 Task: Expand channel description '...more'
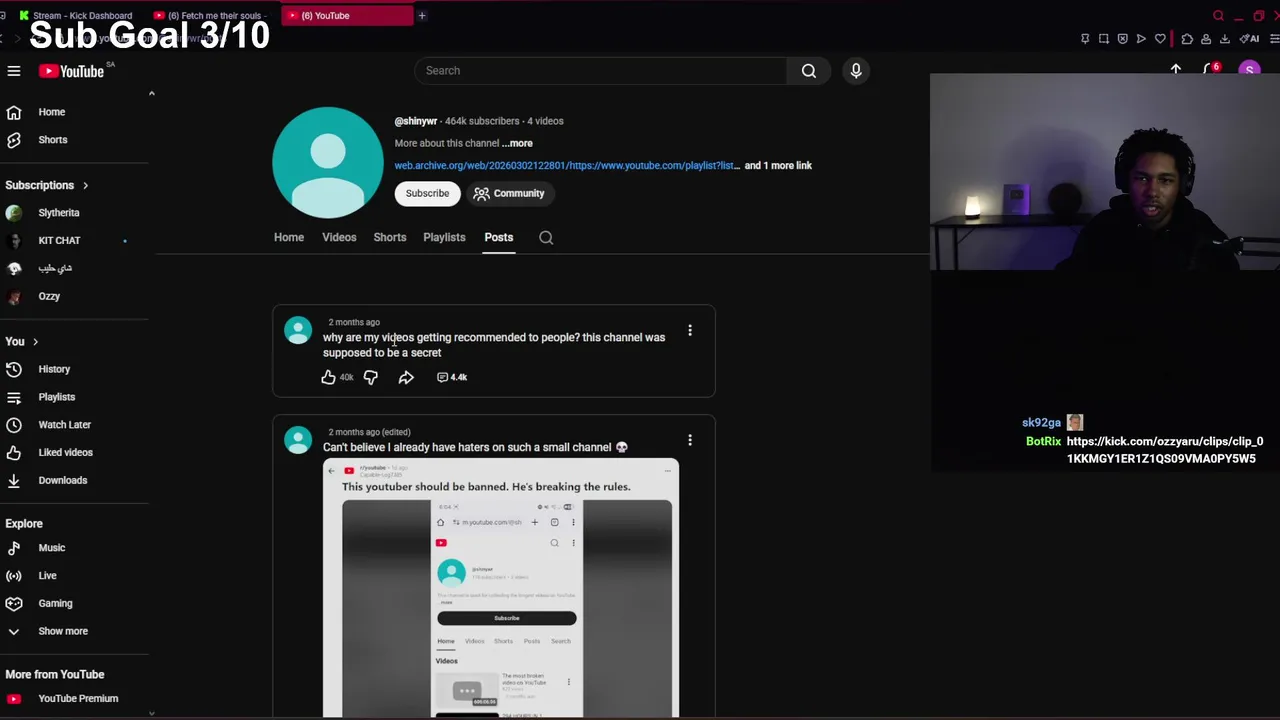(517, 143)
